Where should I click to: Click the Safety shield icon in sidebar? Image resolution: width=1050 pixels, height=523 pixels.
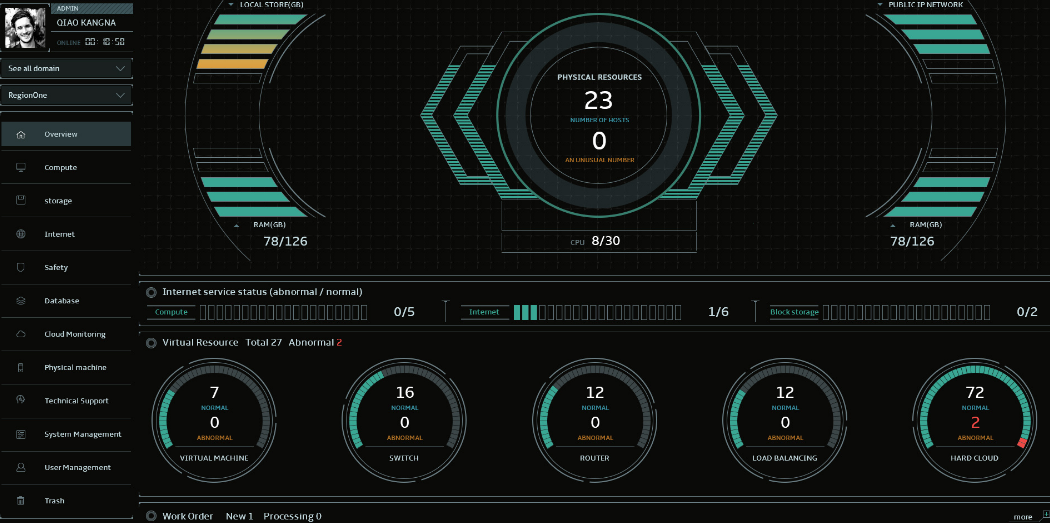point(21,268)
